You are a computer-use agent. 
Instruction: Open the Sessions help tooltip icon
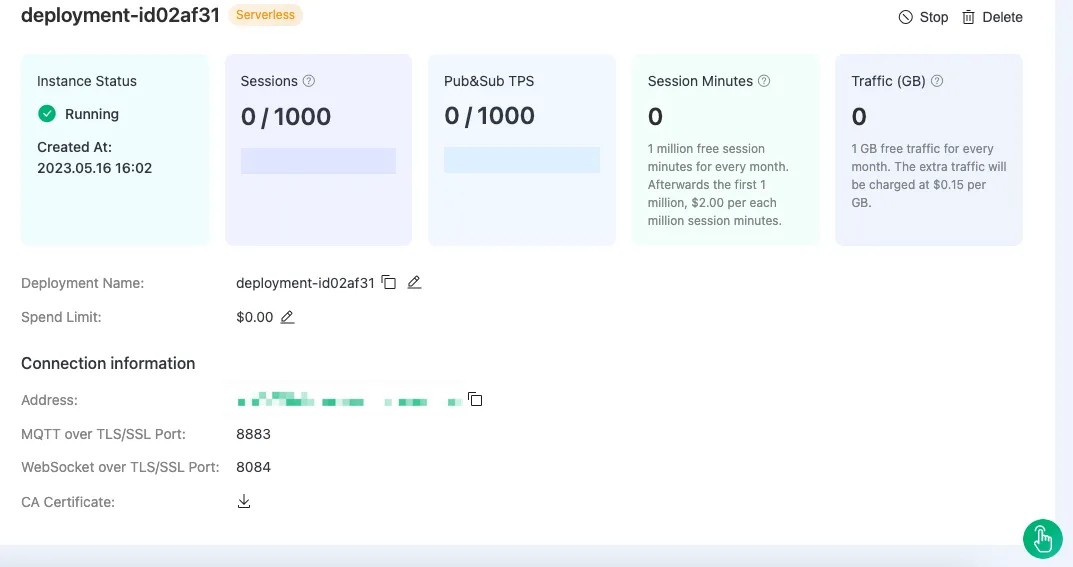click(309, 81)
